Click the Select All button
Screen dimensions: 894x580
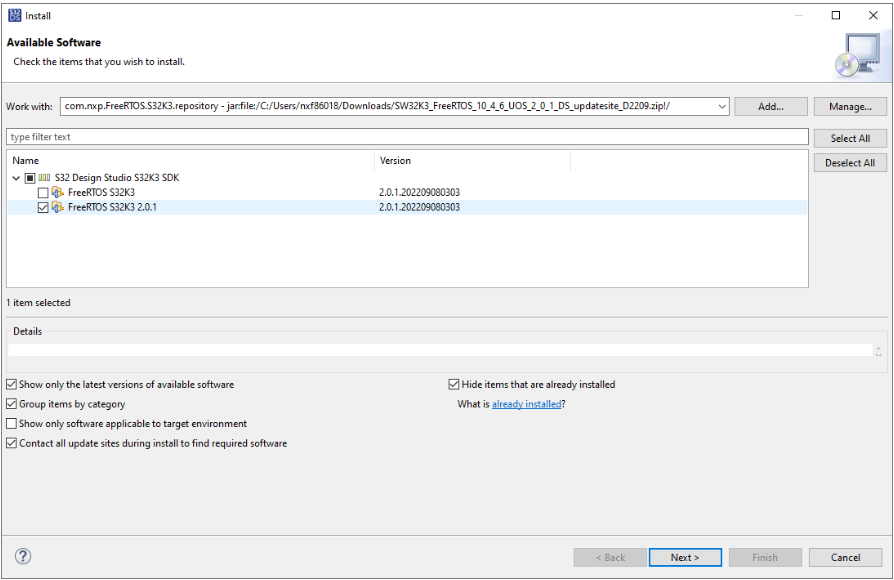point(850,138)
